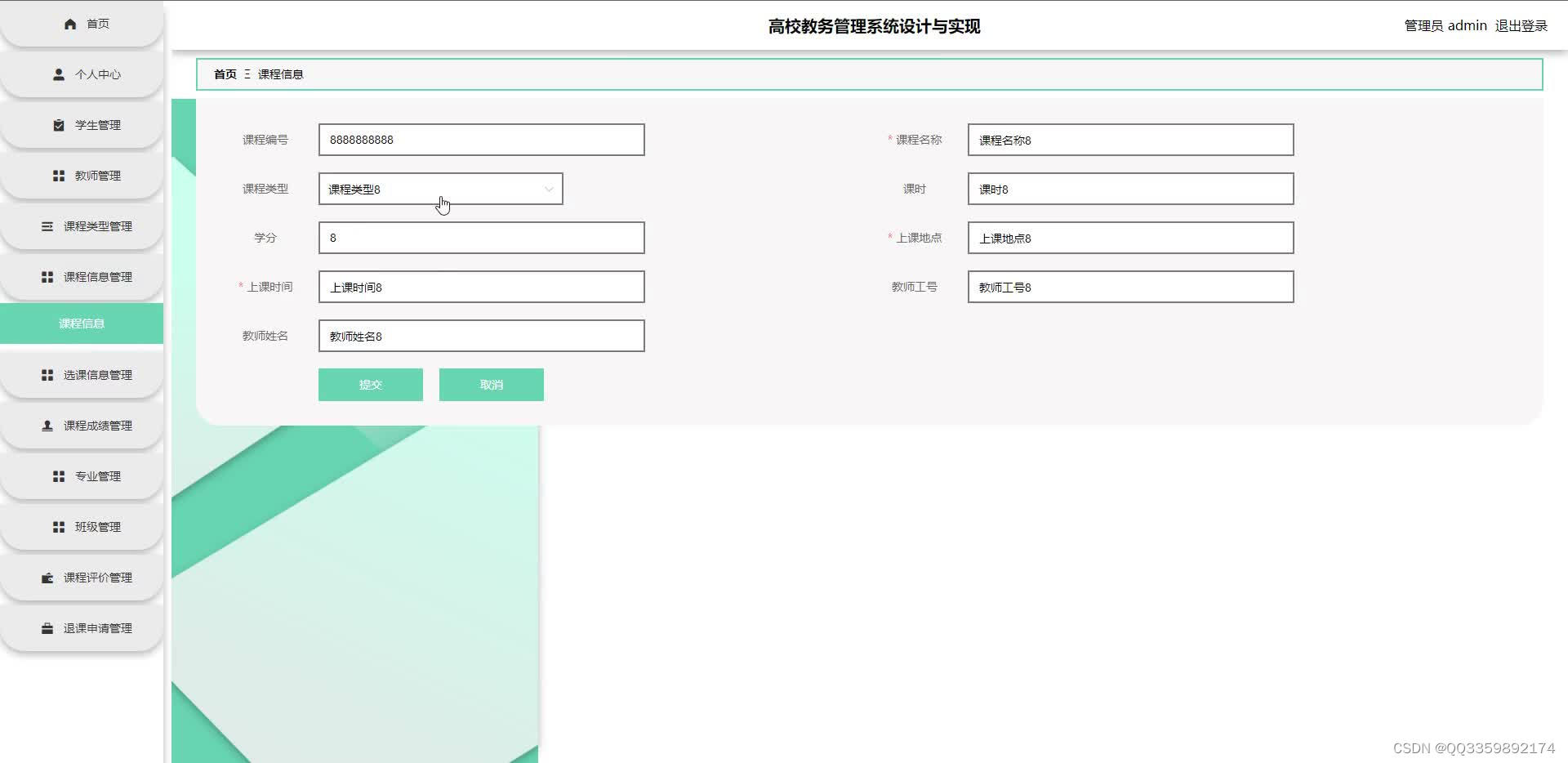Click the 个人中心 person icon
The width and height of the screenshot is (1568, 763).
pyautogui.click(x=59, y=74)
